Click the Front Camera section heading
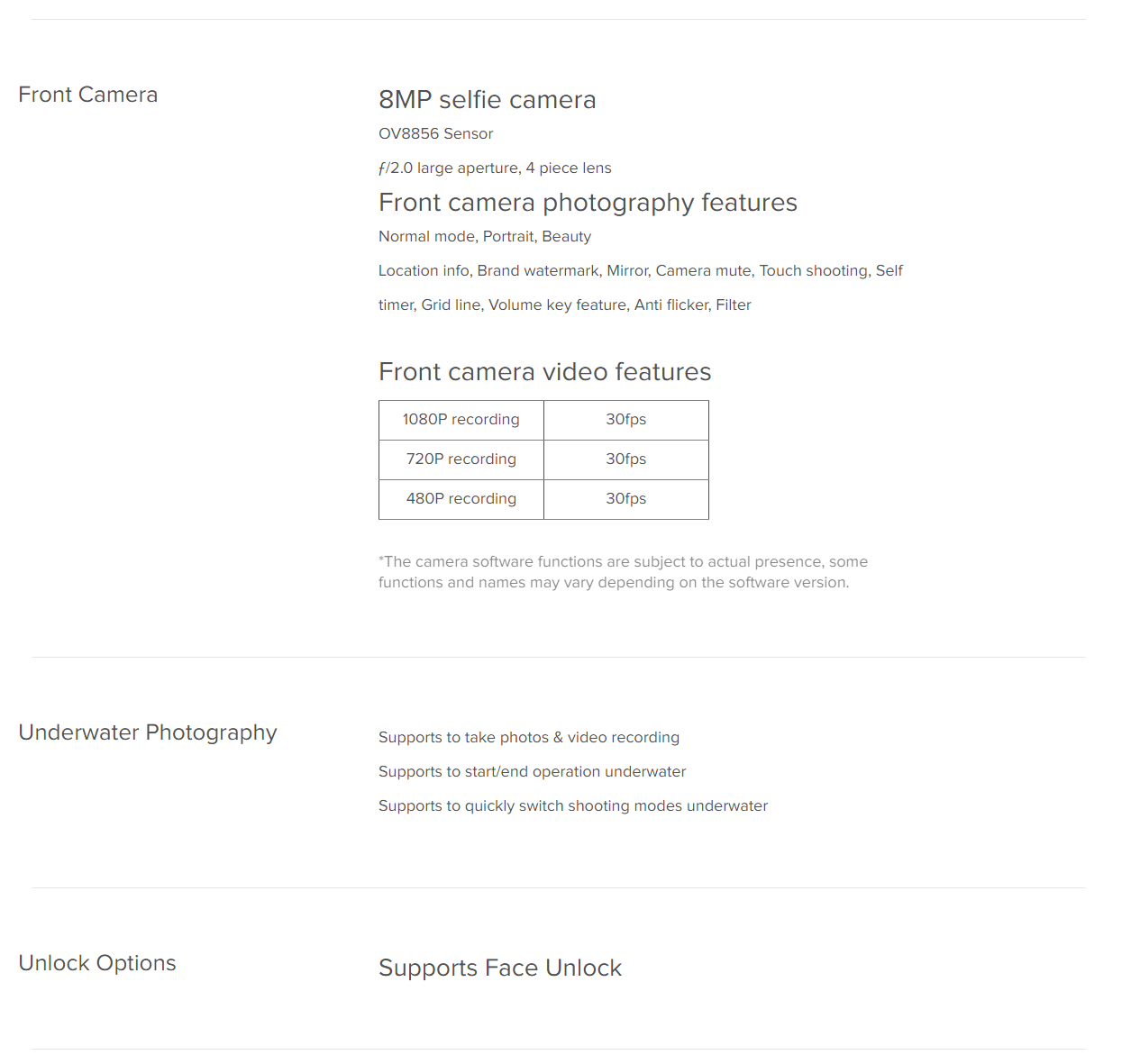The height and width of the screenshot is (1064, 1122). click(x=88, y=95)
